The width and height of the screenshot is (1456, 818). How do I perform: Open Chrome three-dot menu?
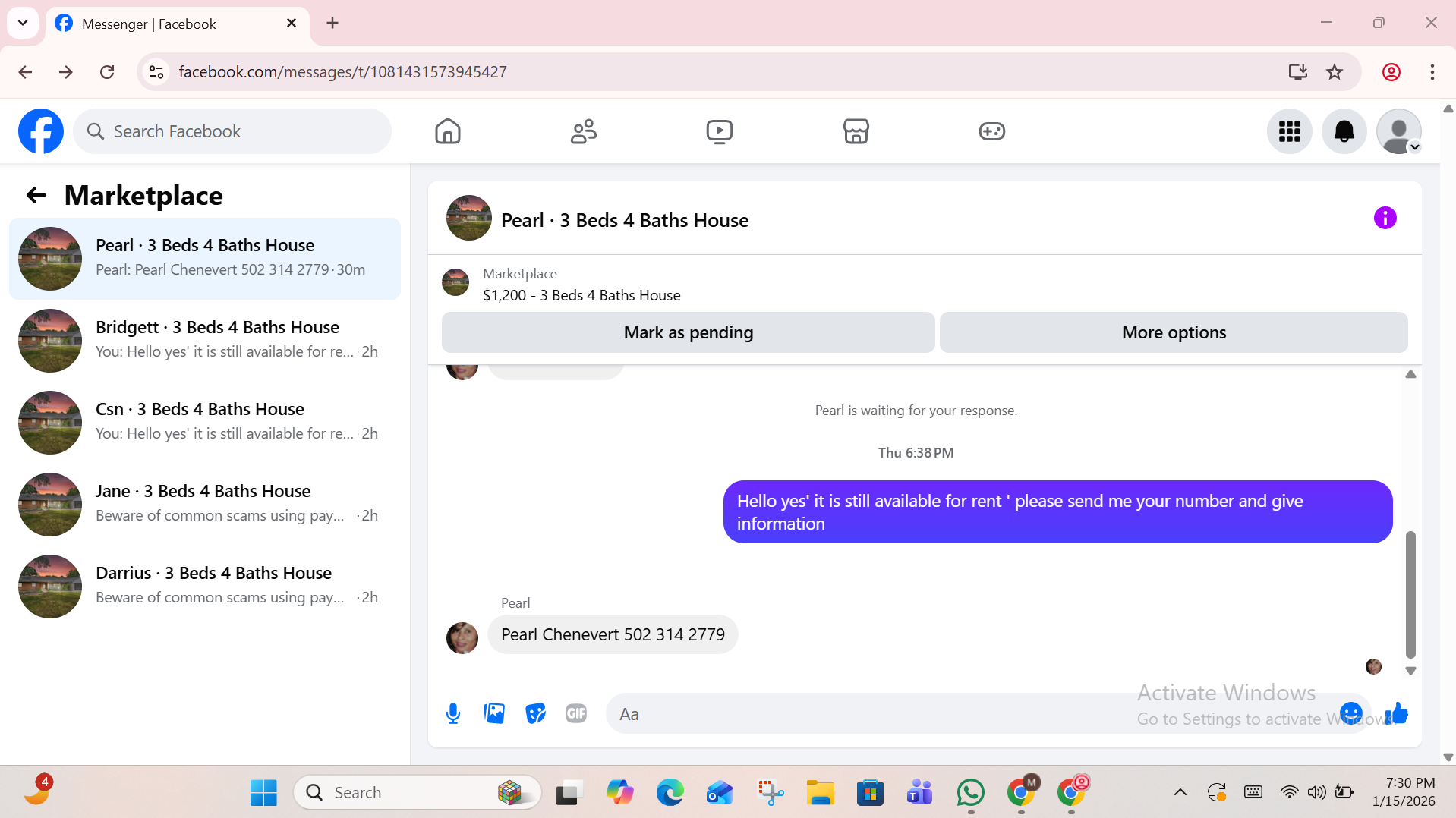tap(1432, 72)
